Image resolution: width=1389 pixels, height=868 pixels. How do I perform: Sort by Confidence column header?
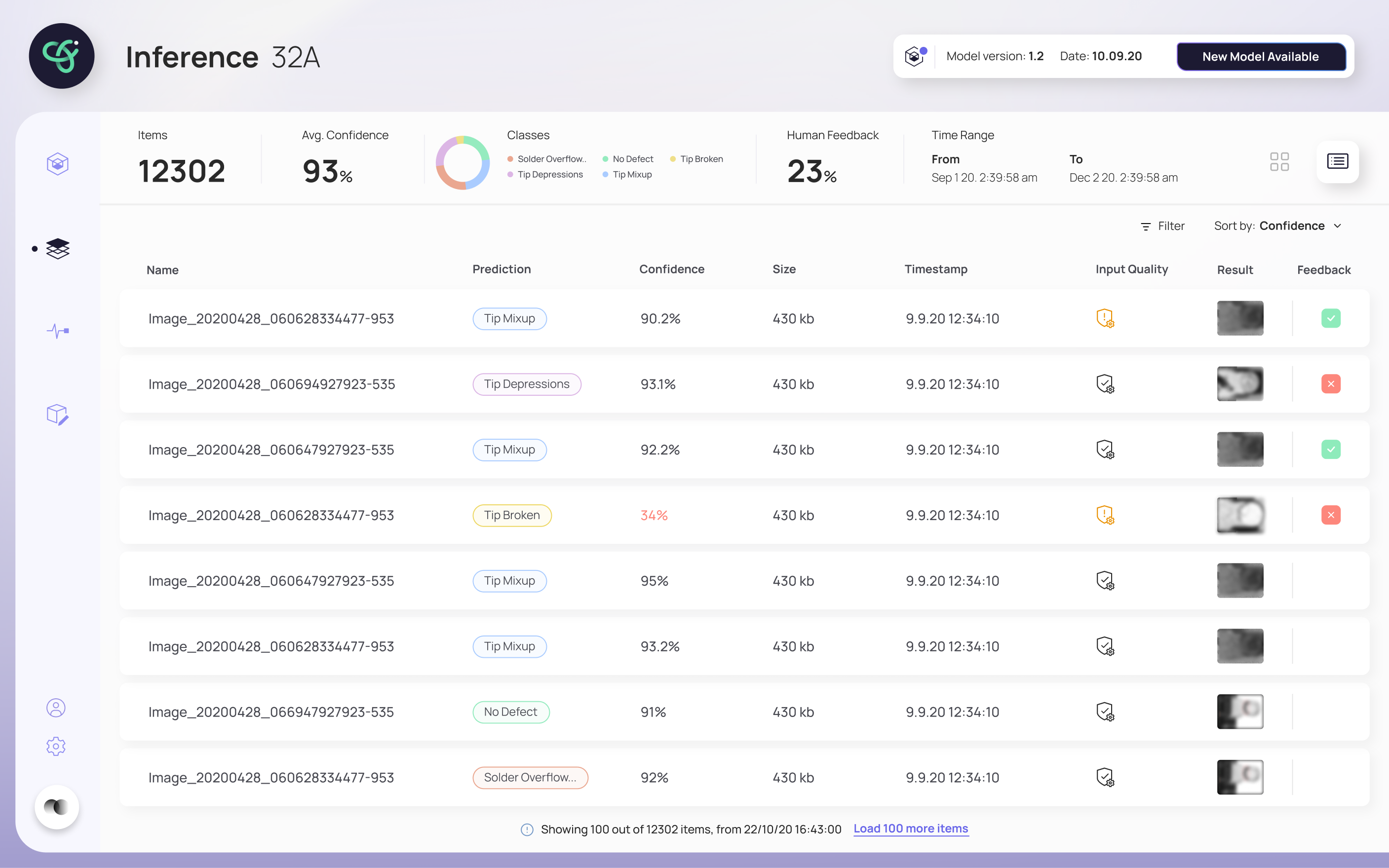(671, 269)
